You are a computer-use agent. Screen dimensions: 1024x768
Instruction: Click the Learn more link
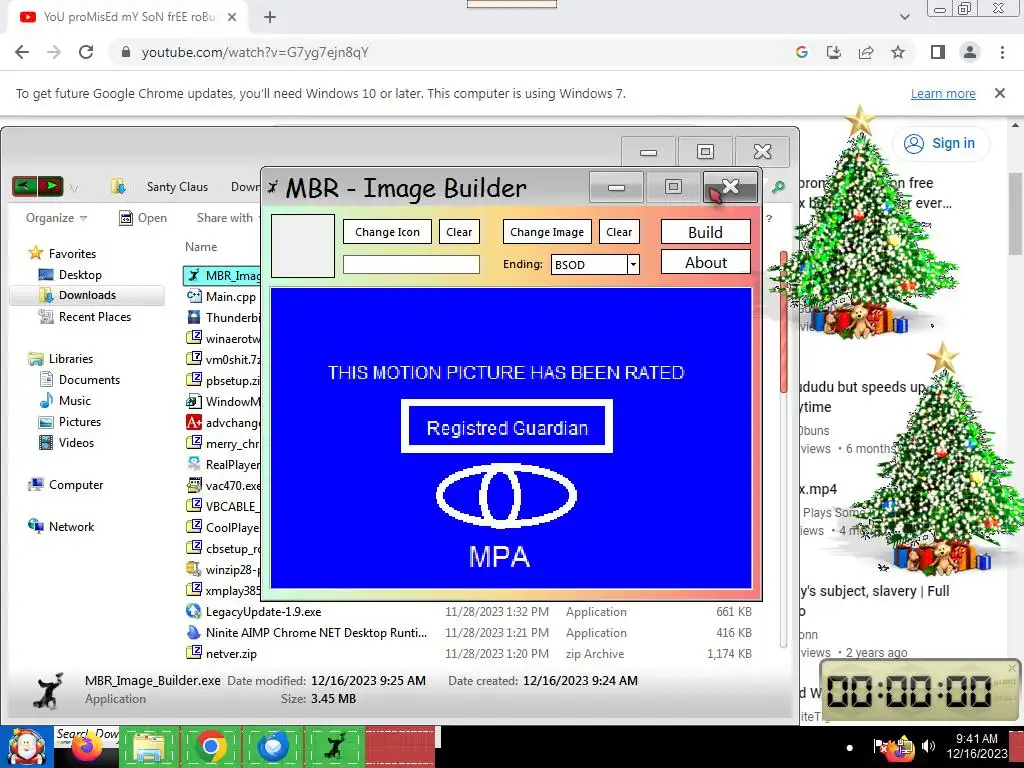(943, 93)
